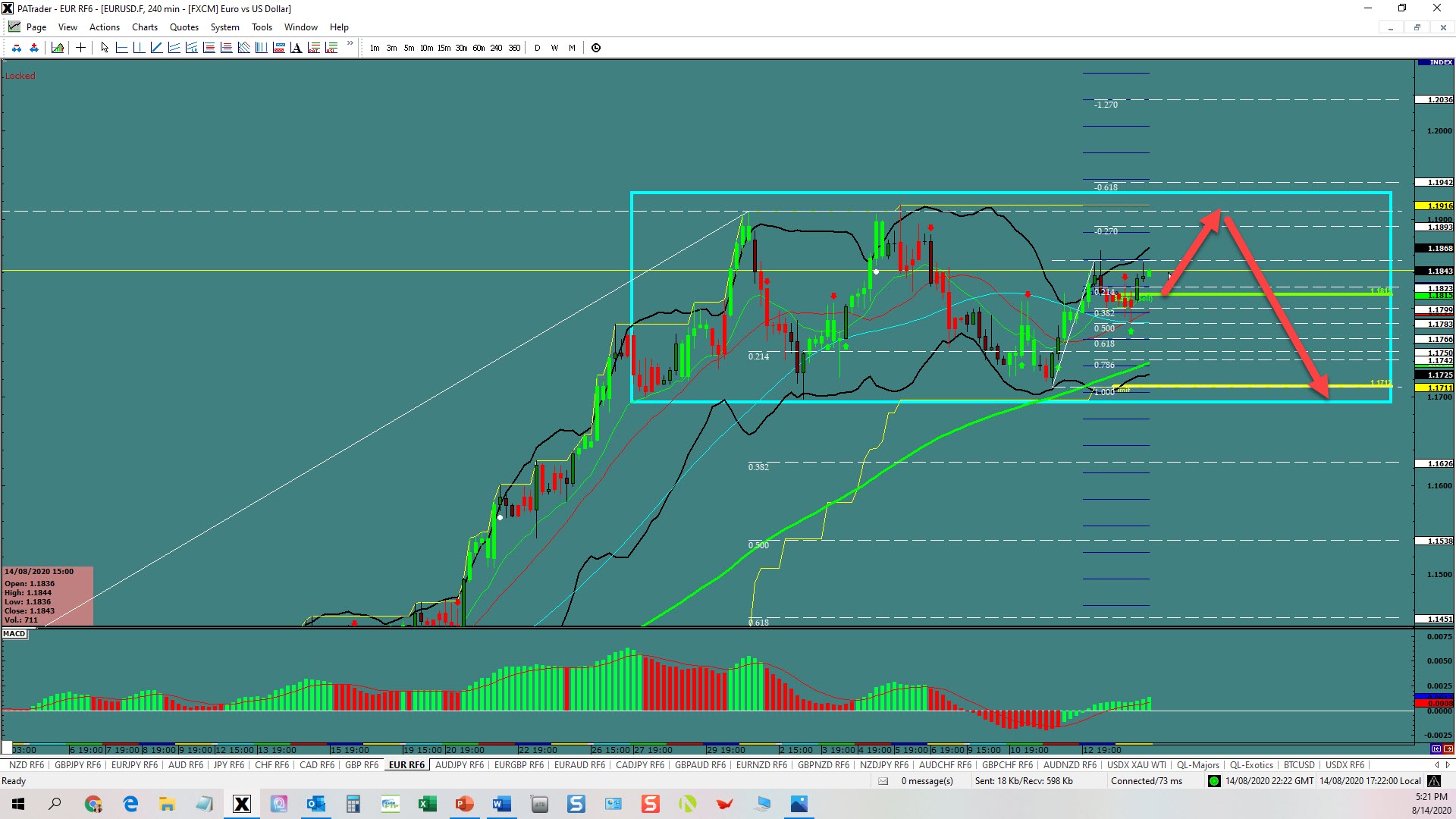Select the text annotation A tool

tap(296, 48)
